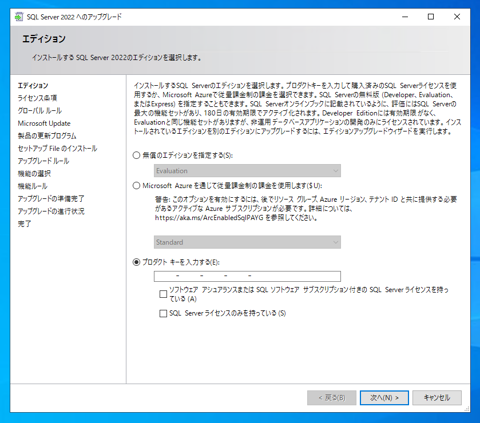Select Microsoft Update step in sidebar
The image size is (480, 423).
[x=44, y=123]
